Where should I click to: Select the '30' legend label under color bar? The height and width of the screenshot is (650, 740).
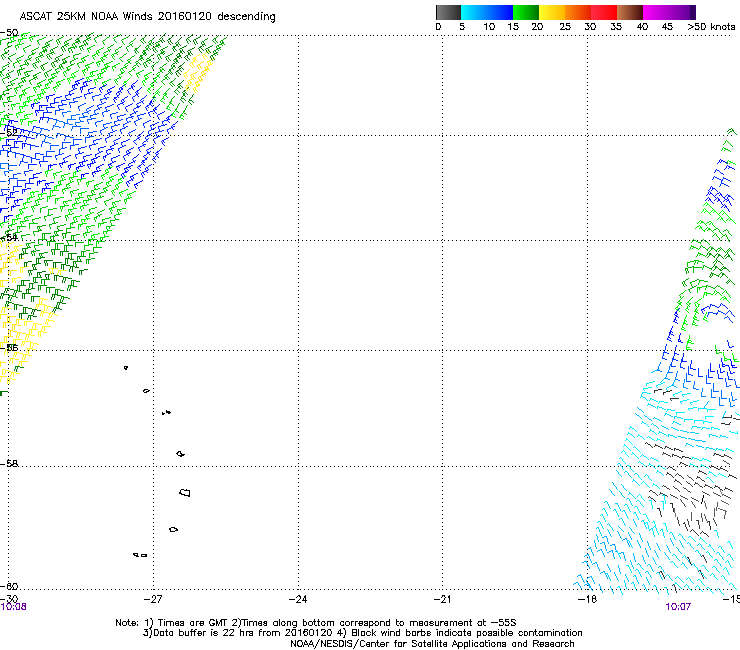pyautogui.click(x=590, y=27)
